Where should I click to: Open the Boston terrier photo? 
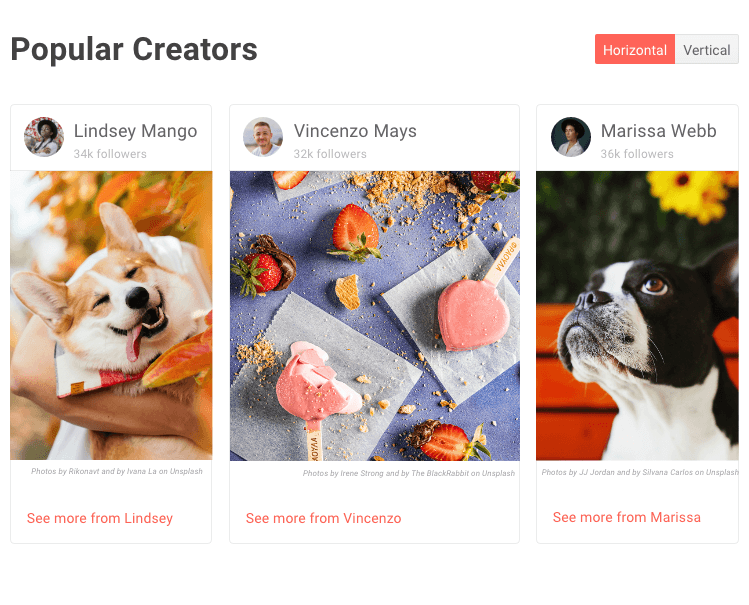click(637, 316)
